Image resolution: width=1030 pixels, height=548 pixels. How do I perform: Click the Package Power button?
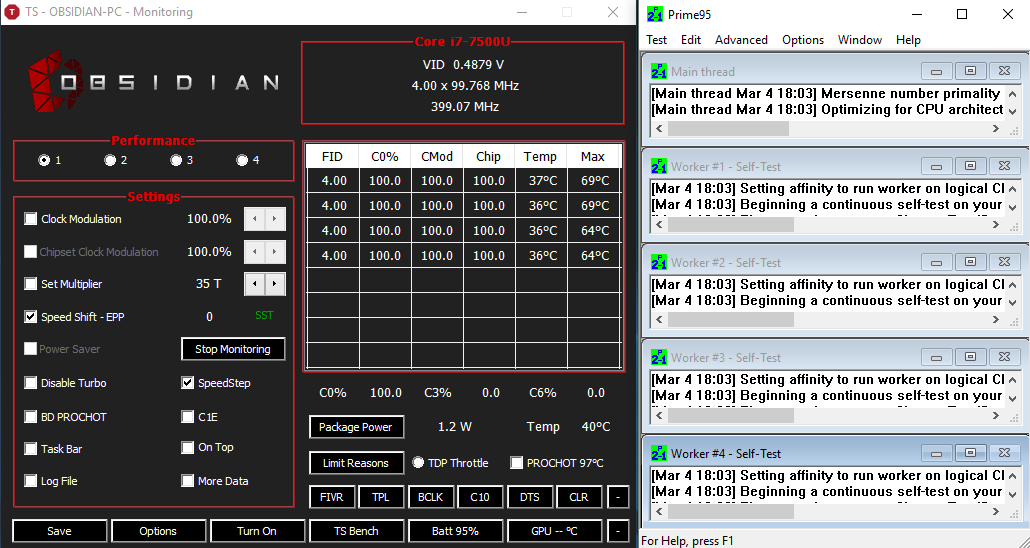(355, 427)
